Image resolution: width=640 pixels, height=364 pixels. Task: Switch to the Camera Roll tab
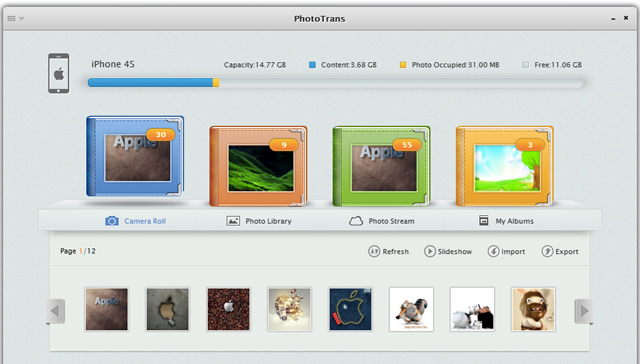pyautogui.click(x=136, y=221)
